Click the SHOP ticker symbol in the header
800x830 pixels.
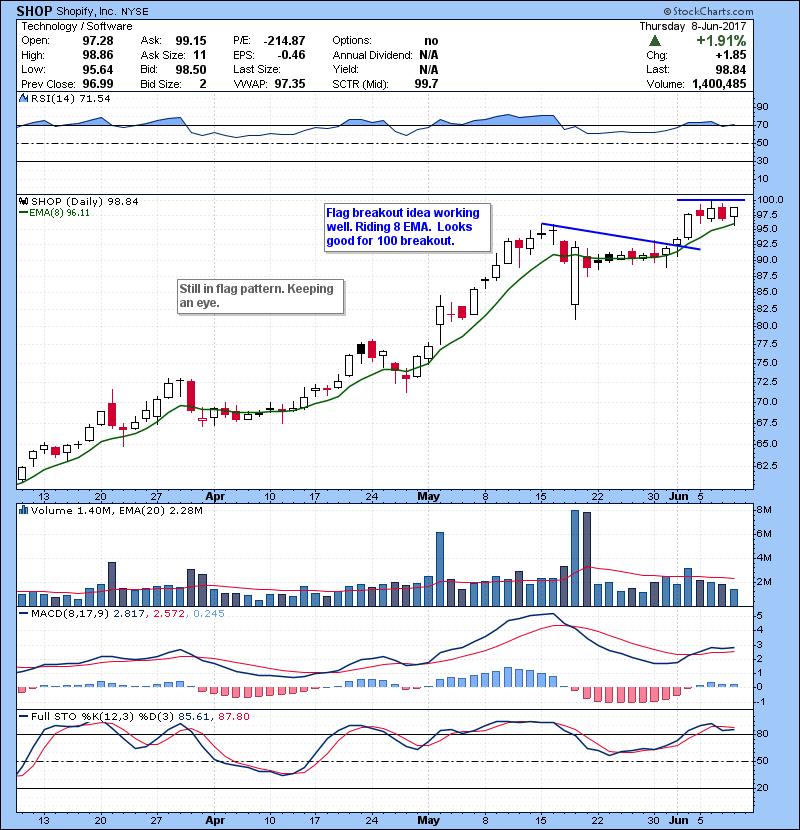tap(34, 11)
